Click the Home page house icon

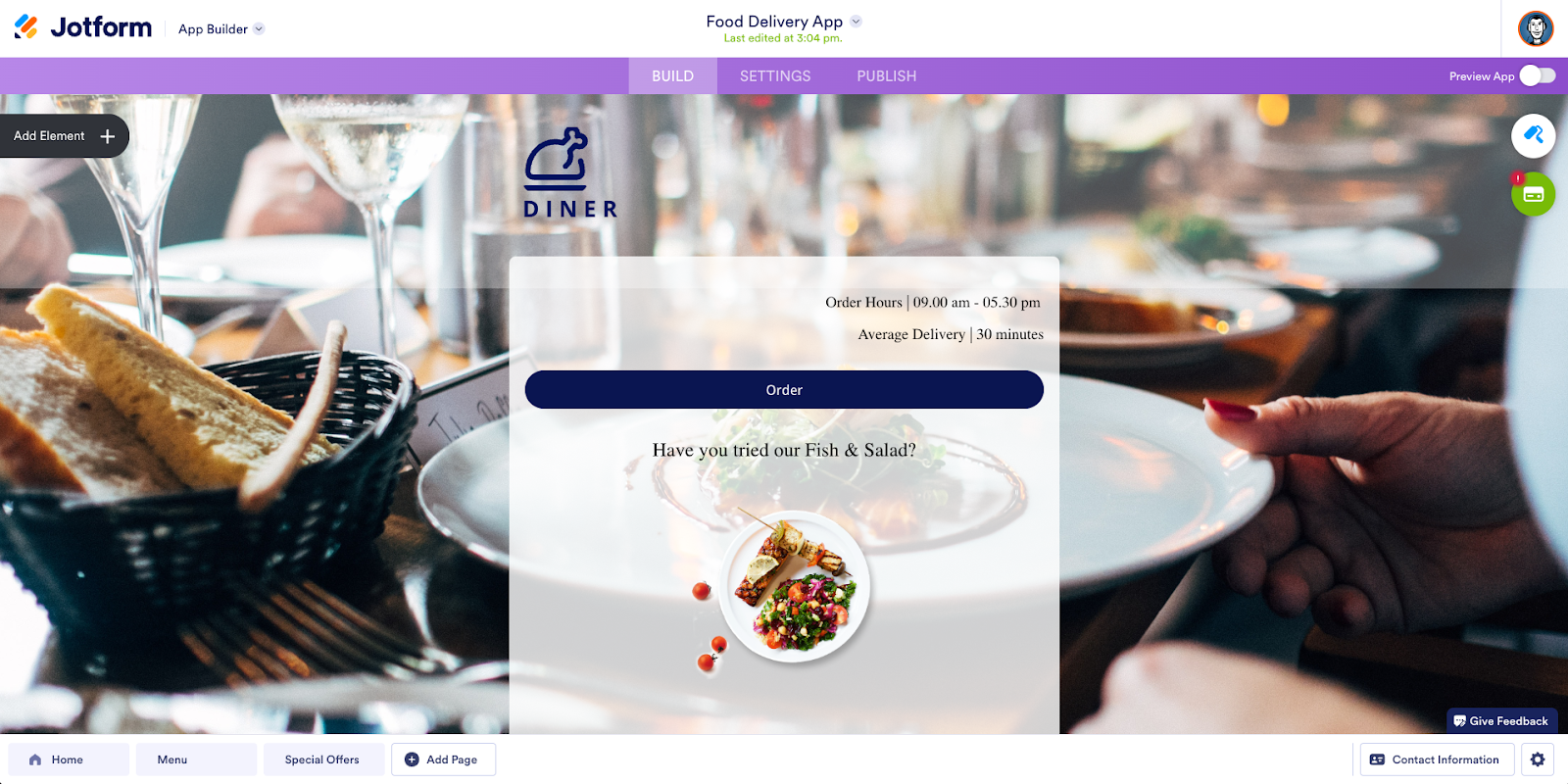(x=35, y=759)
